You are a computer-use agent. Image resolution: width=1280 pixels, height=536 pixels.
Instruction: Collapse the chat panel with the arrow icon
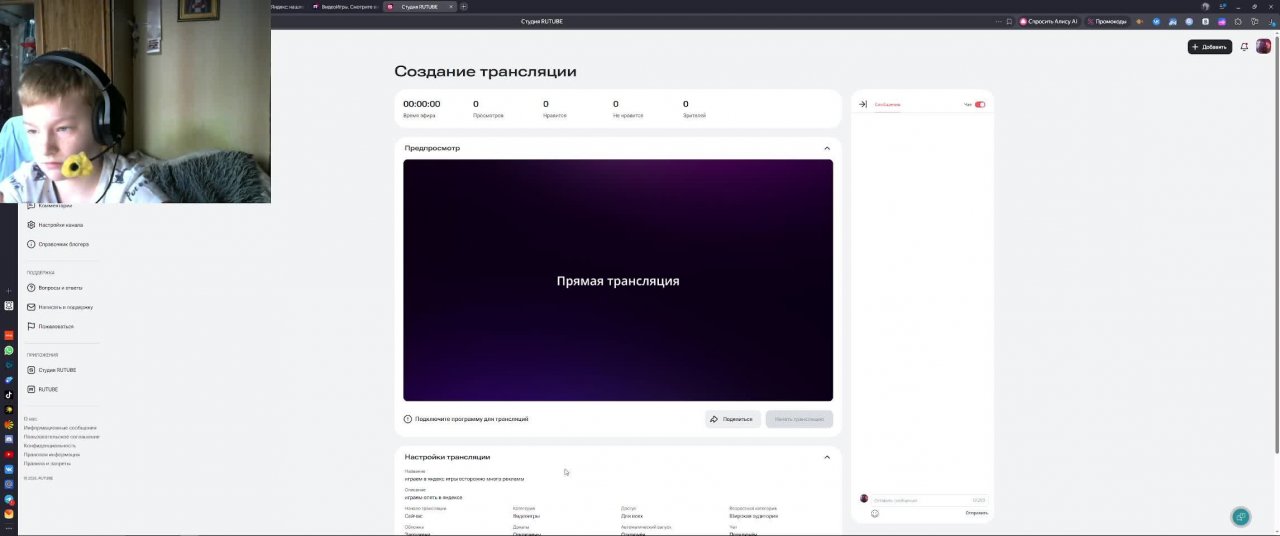[863, 104]
